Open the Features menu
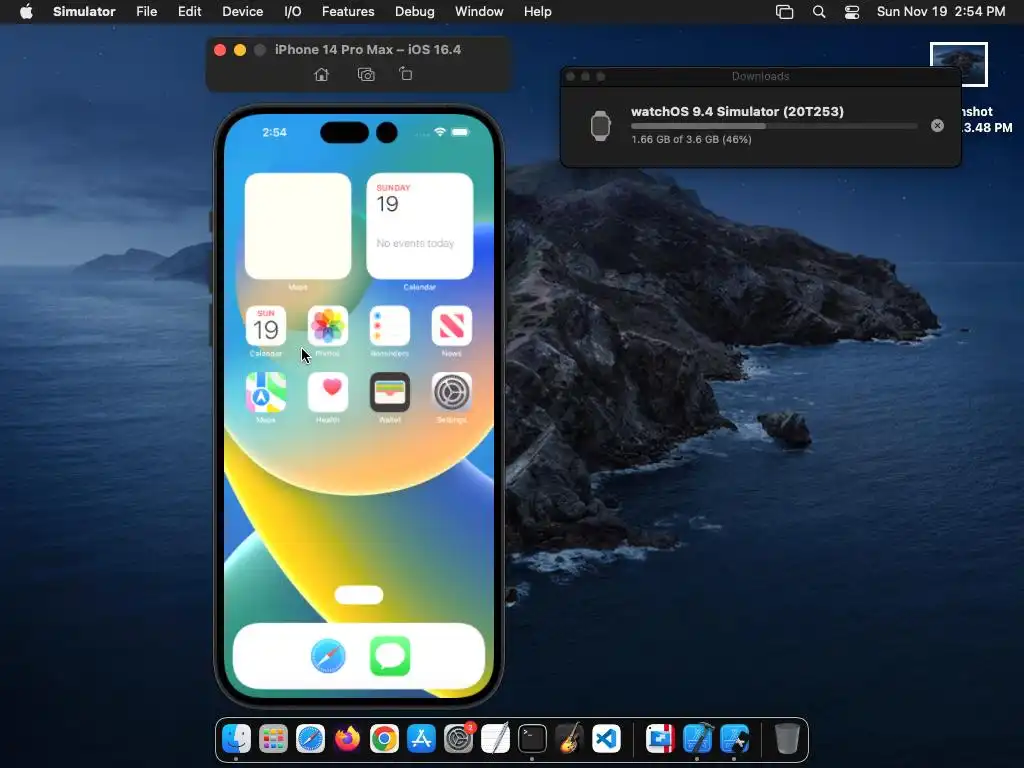The width and height of the screenshot is (1024, 768). click(x=348, y=12)
